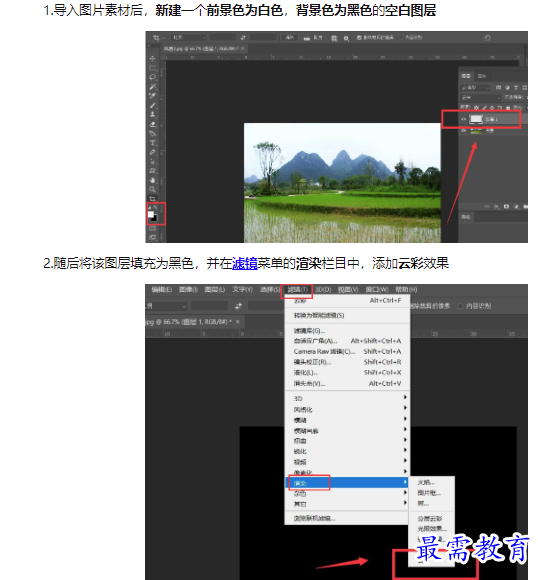Click the straighten icon in the options bar

coord(307,38)
